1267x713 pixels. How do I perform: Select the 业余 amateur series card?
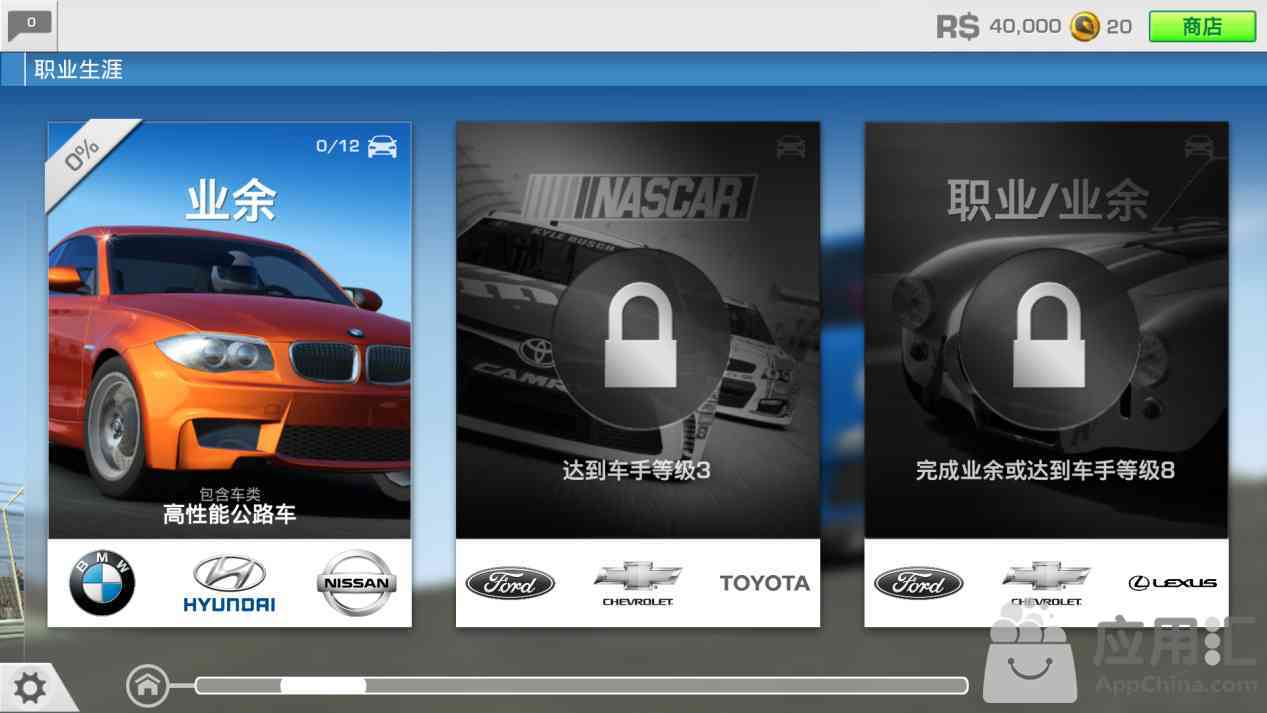229,374
